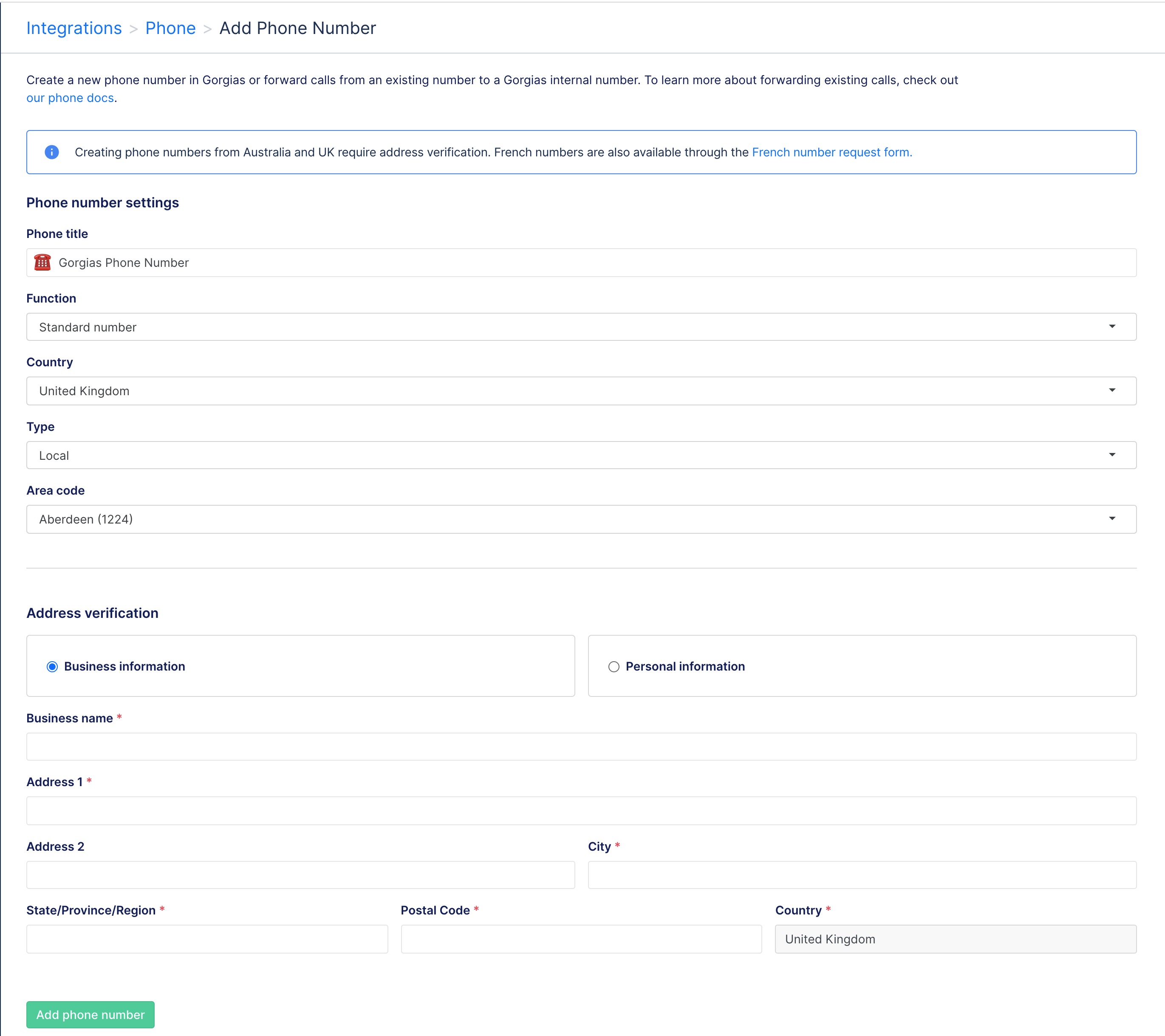Click the red telephone emoji icon
This screenshot has height=1036, width=1165.
coord(42,262)
